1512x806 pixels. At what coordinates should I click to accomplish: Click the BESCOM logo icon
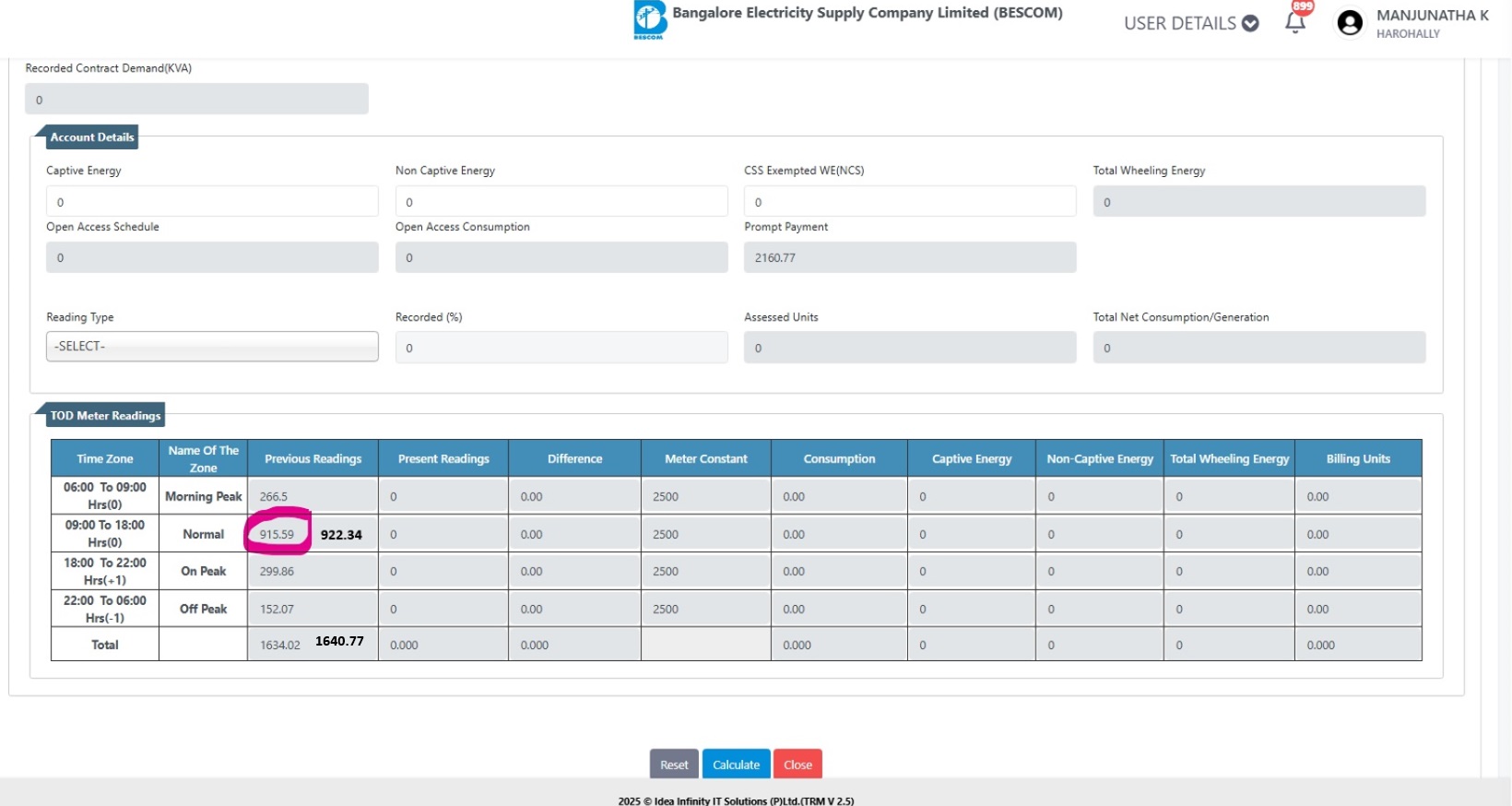coord(649,19)
